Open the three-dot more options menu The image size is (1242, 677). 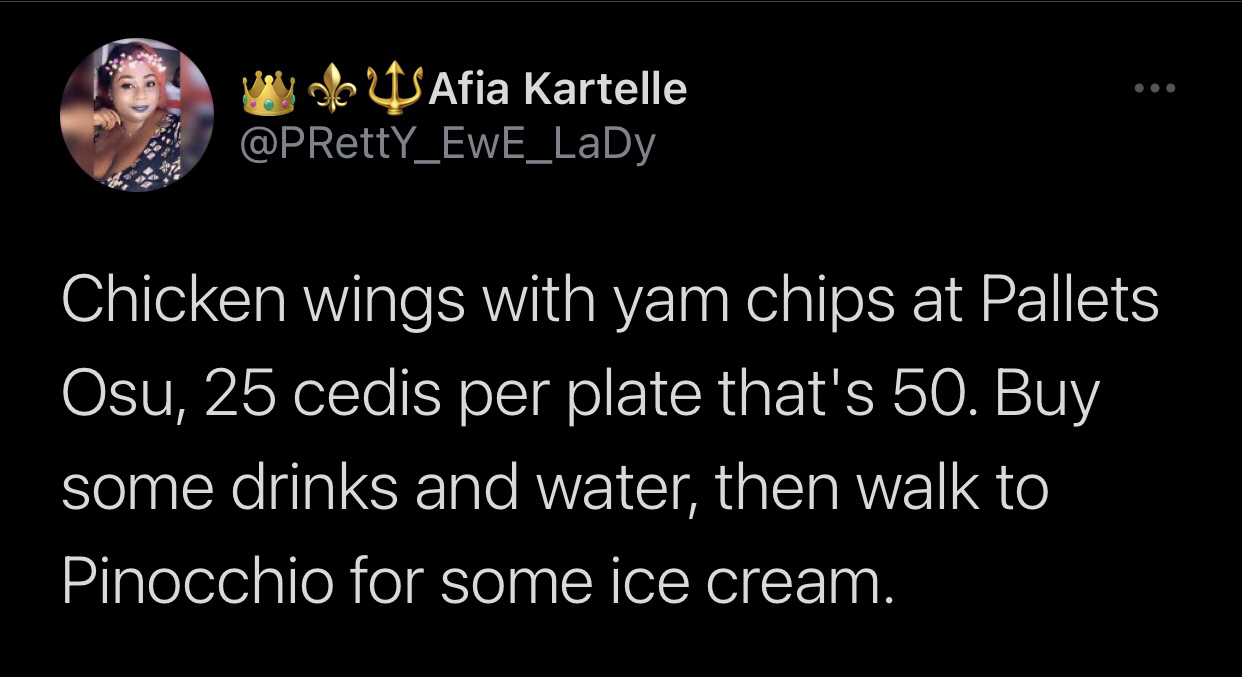tap(1156, 89)
